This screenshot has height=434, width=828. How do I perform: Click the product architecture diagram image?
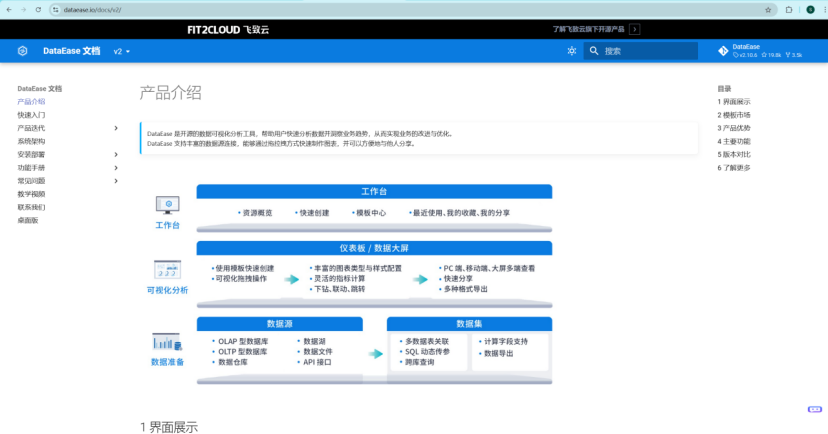click(350, 284)
